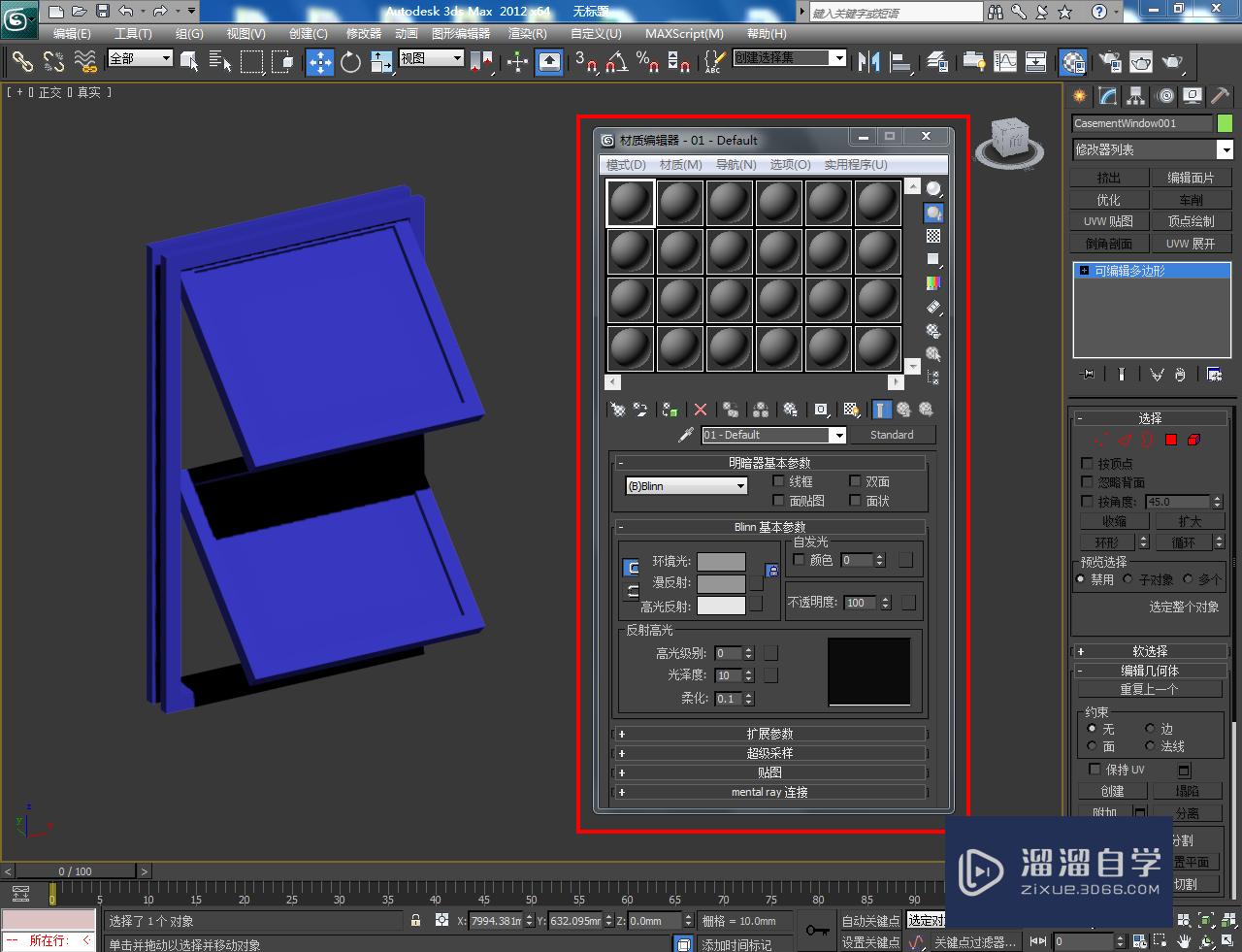Viewport: 1242px width, 952px height.
Task: Click the Render teapot icon
Action: pos(1172,62)
